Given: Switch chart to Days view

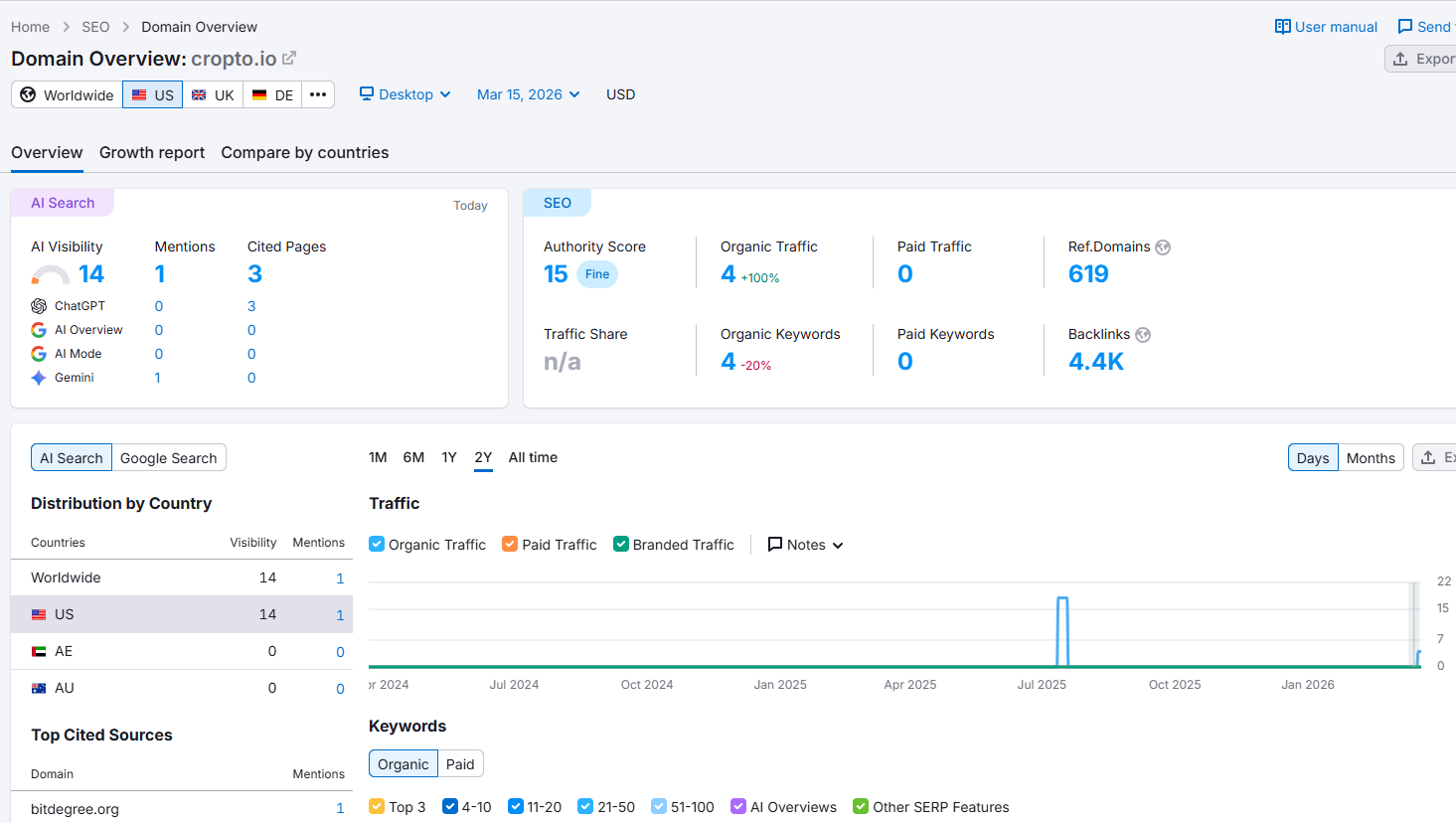Looking at the screenshot, I should pos(1313,457).
